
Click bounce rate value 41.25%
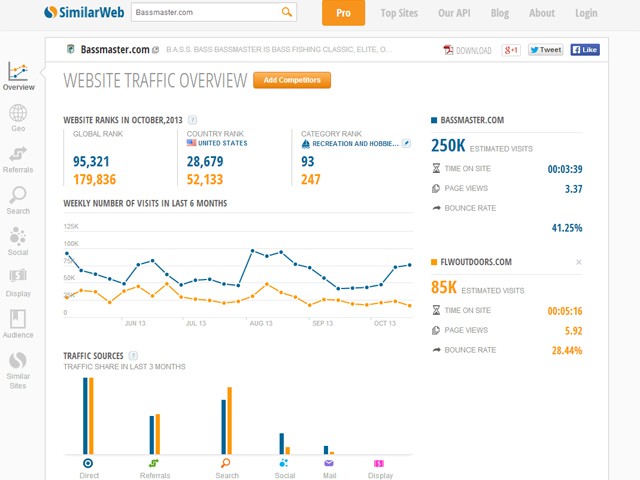point(567,228)
